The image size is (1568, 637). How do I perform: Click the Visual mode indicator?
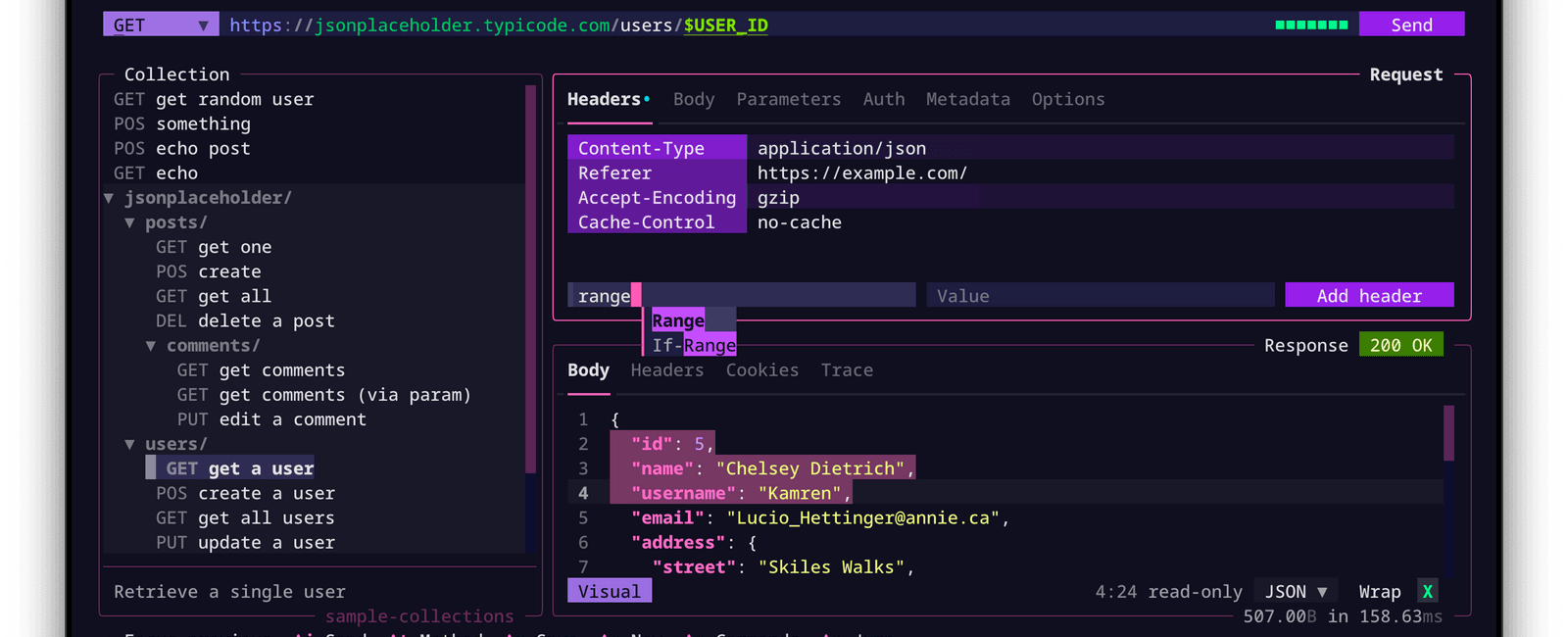click(x=609, y=591)
